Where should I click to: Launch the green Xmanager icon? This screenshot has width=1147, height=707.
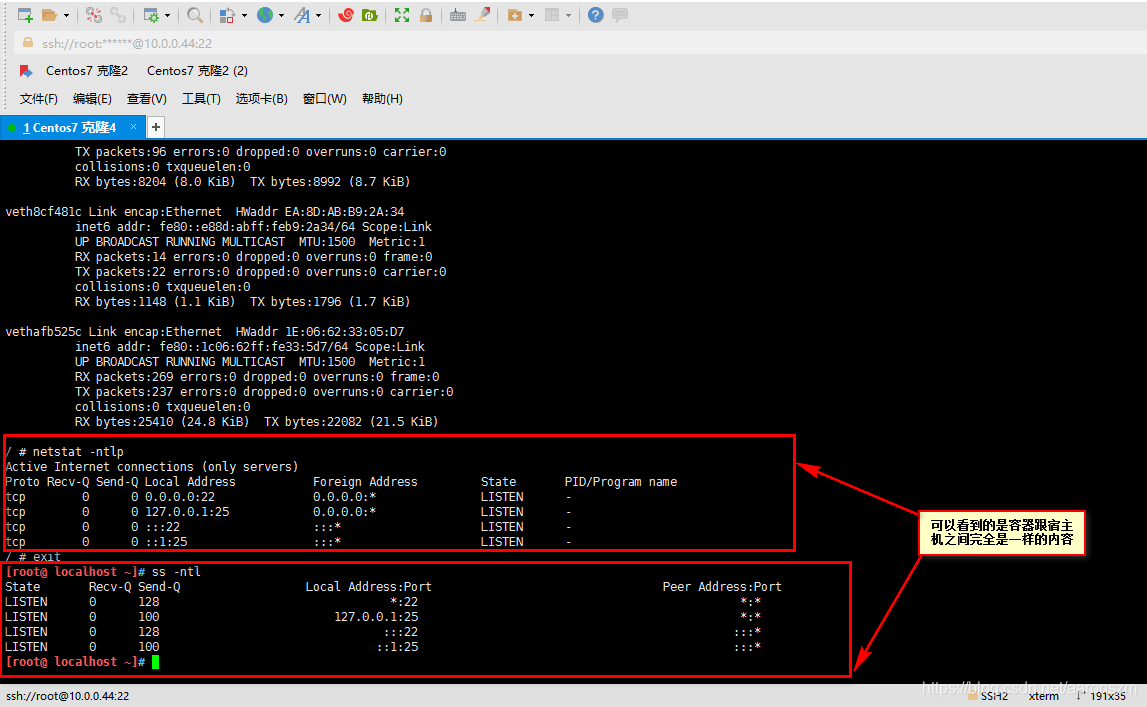click(370, 15)
